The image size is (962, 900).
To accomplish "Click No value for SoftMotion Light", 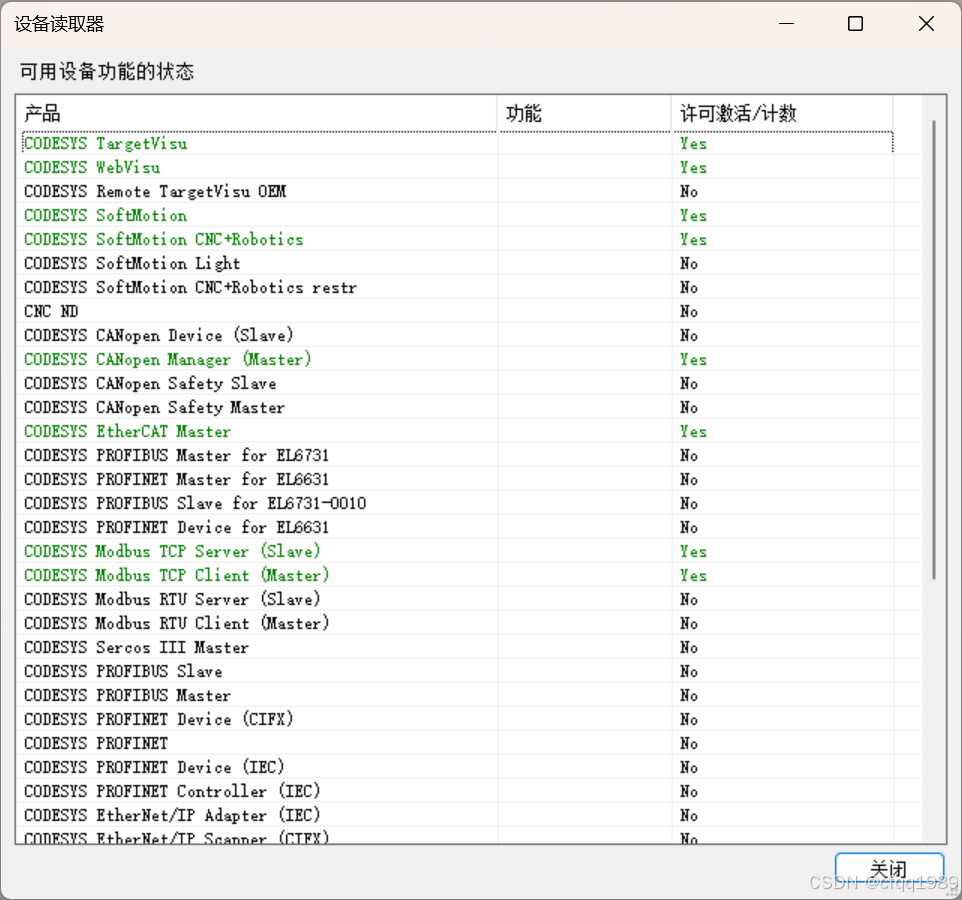I will coord(689,263).
